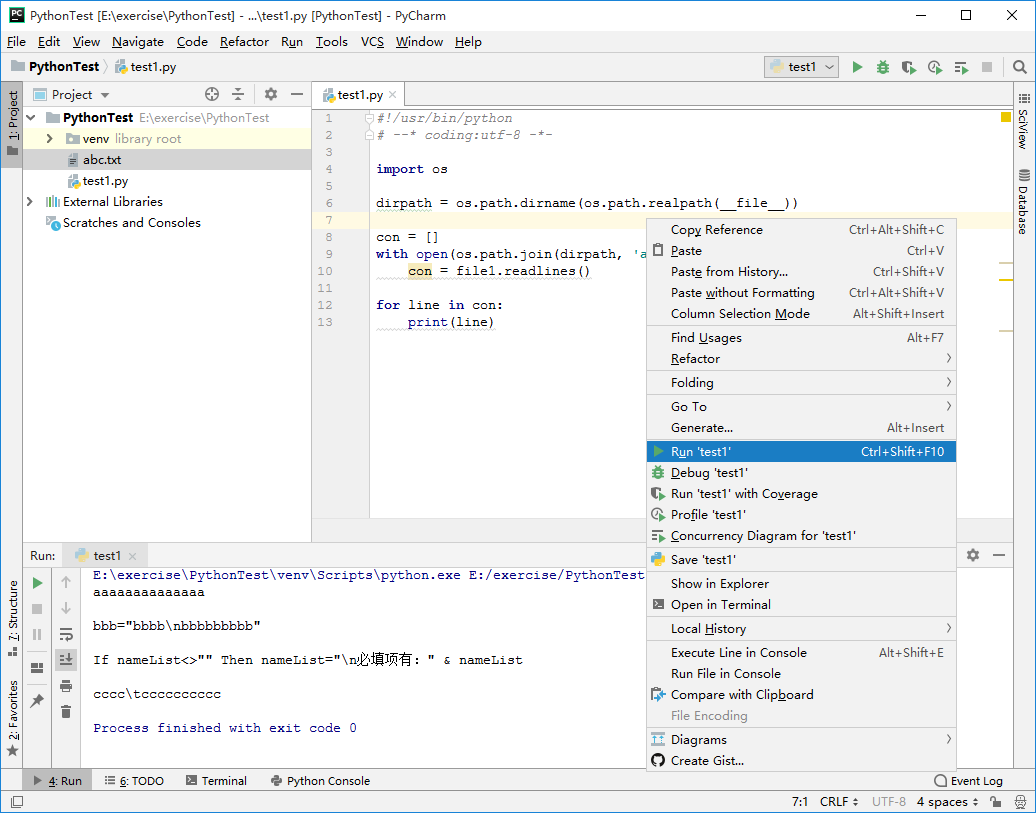Open Project panel settings gear
The height and width of the screenshot is (813, 1036).
click(270, 94)
